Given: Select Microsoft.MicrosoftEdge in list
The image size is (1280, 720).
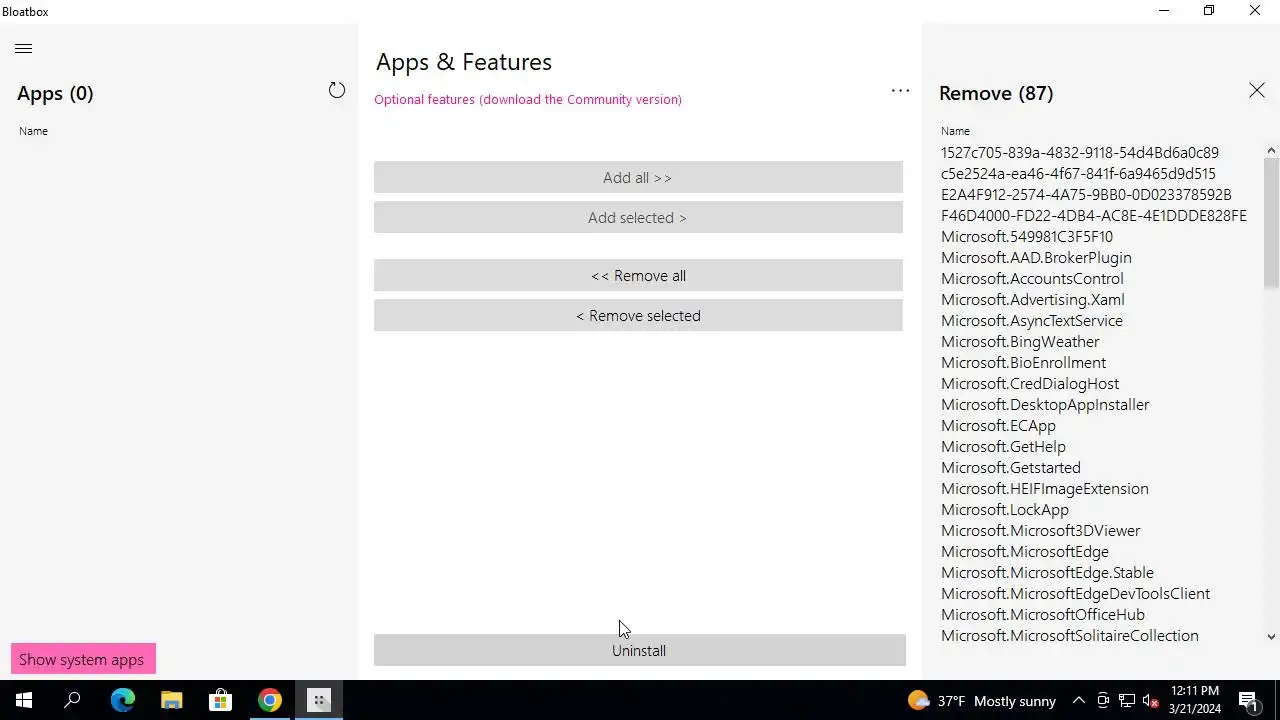Looking at the screenshot, I should coord(1024,552).
